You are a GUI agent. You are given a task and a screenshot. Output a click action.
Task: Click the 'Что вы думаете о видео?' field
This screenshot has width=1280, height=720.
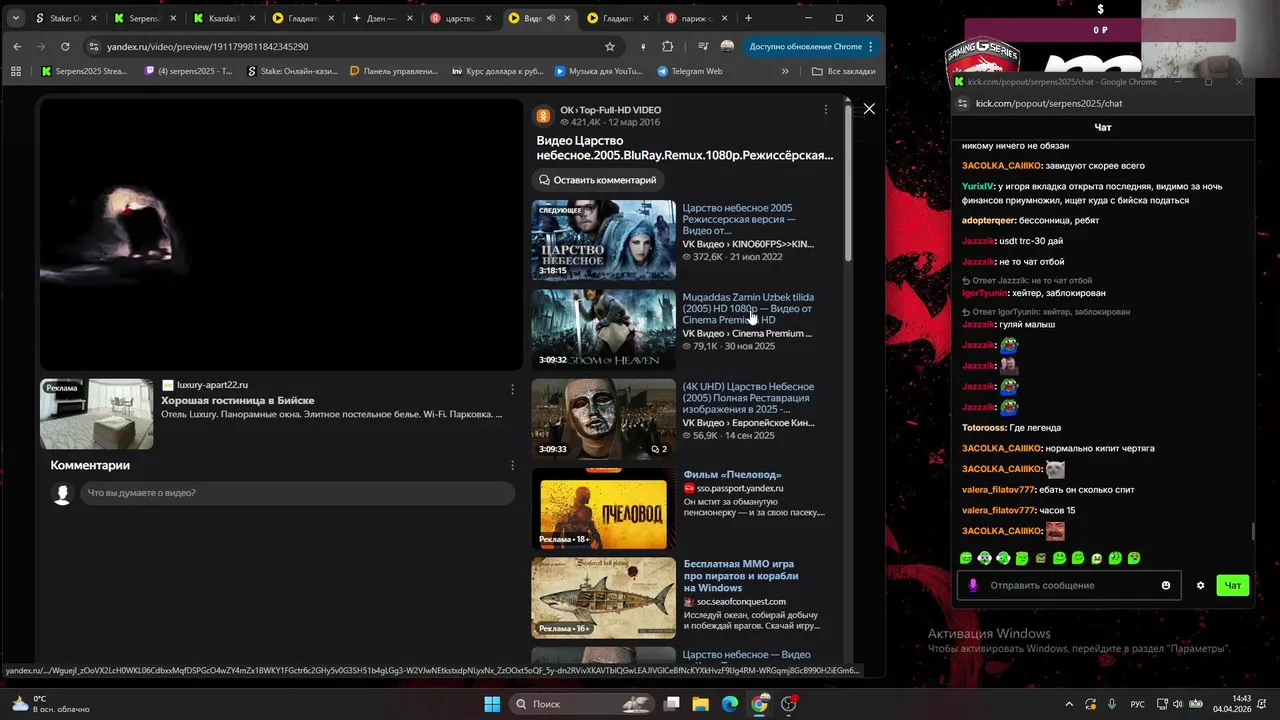click(x=297, y=493)
